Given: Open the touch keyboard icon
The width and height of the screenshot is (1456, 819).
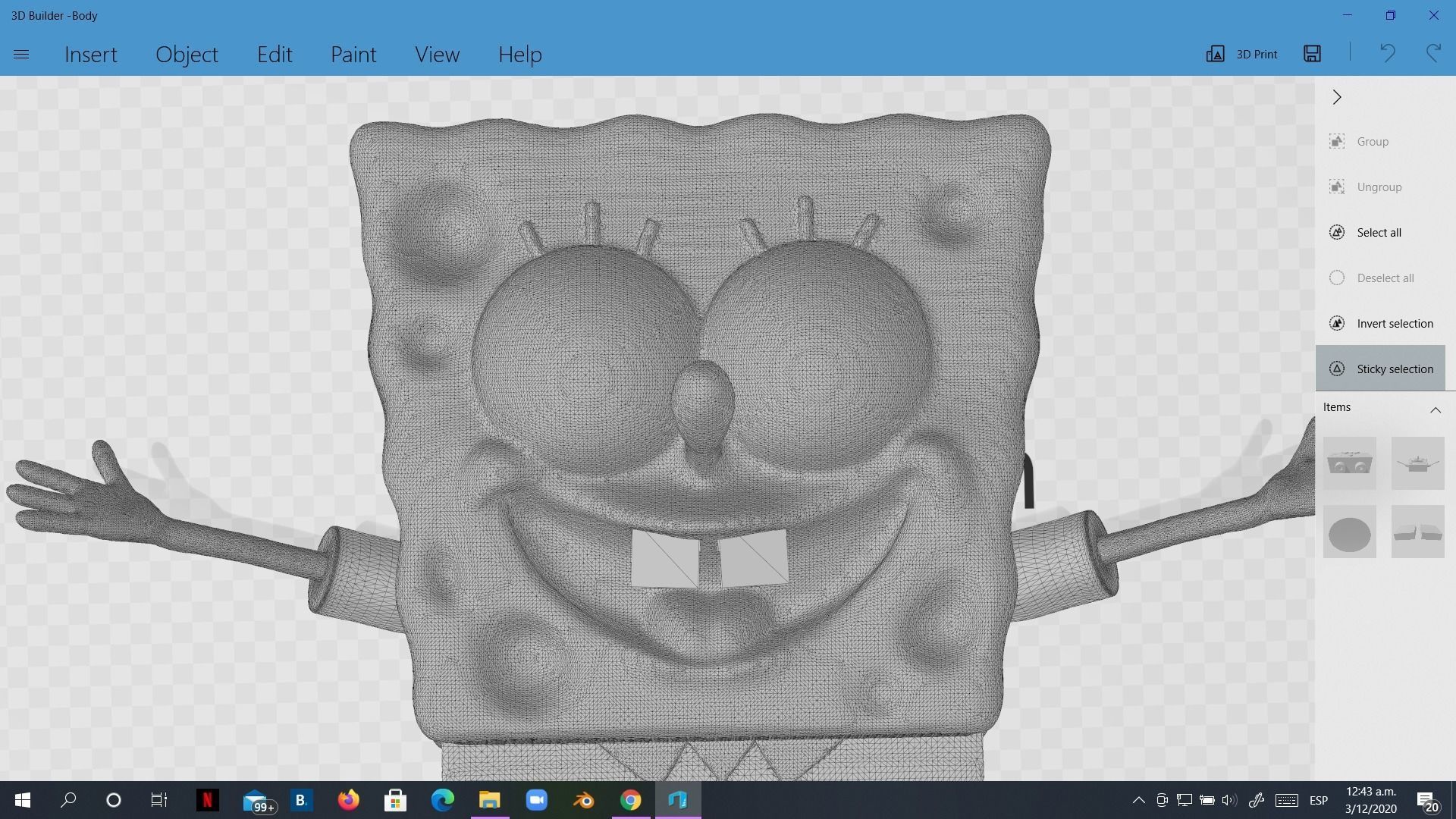Looking at the screenshot, I should click(1287, 800).
